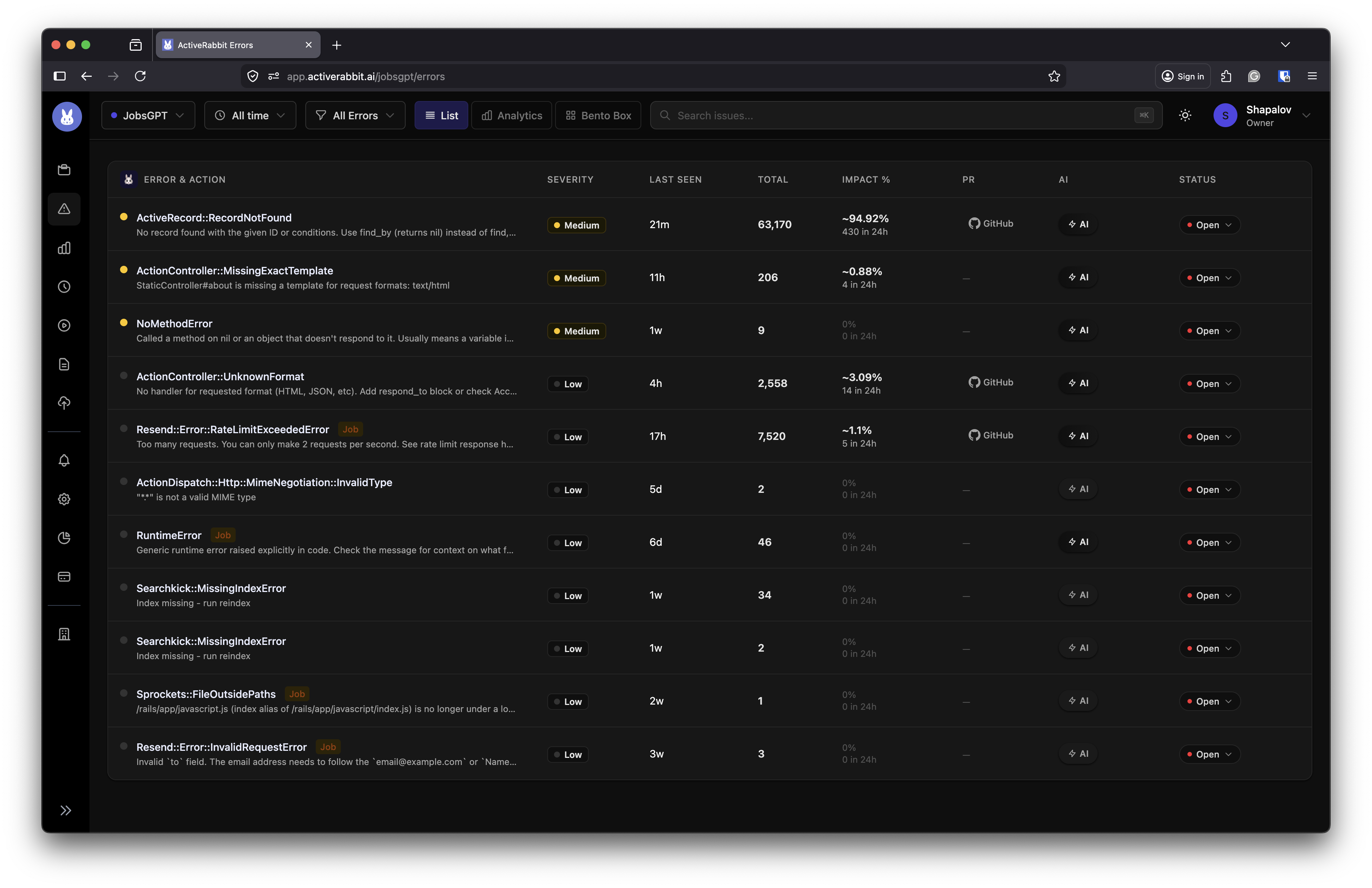Click the browser address bar URL
This screenshot has height=888, width=1372.
click(x=365, y=77)
